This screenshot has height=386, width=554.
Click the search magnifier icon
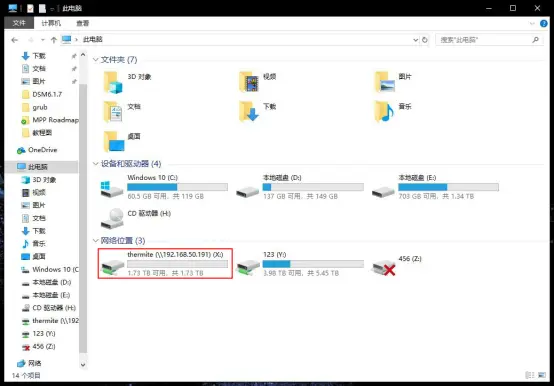(536, 40)
